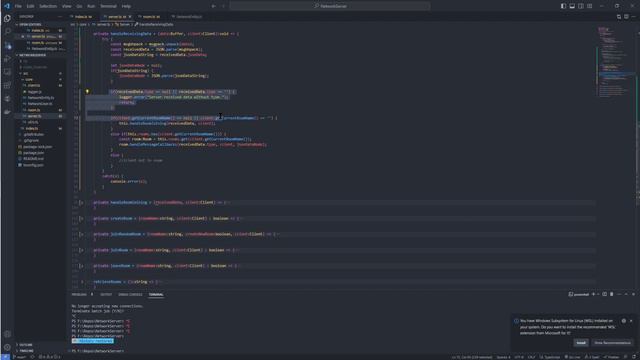
Task: Open the Docker view in activity bar
Action: [7, 111]
